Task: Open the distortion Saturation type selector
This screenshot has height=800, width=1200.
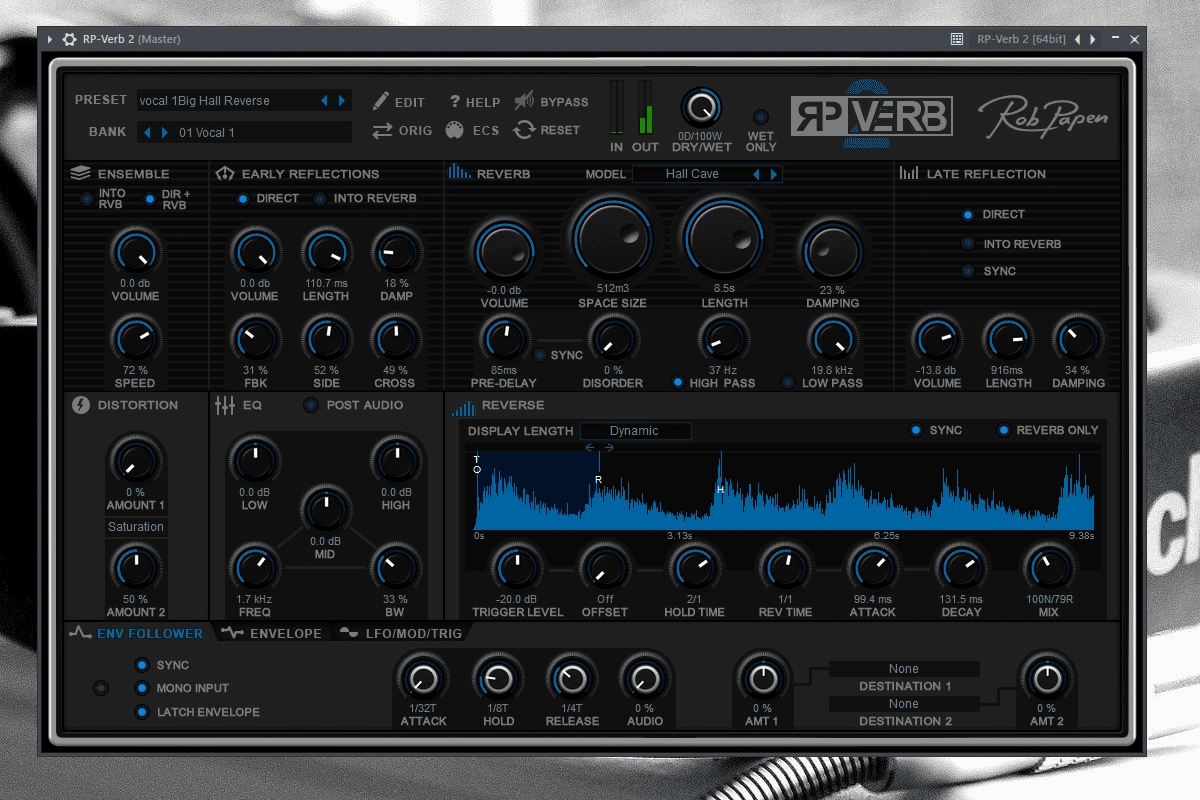Action: [135, 527]
